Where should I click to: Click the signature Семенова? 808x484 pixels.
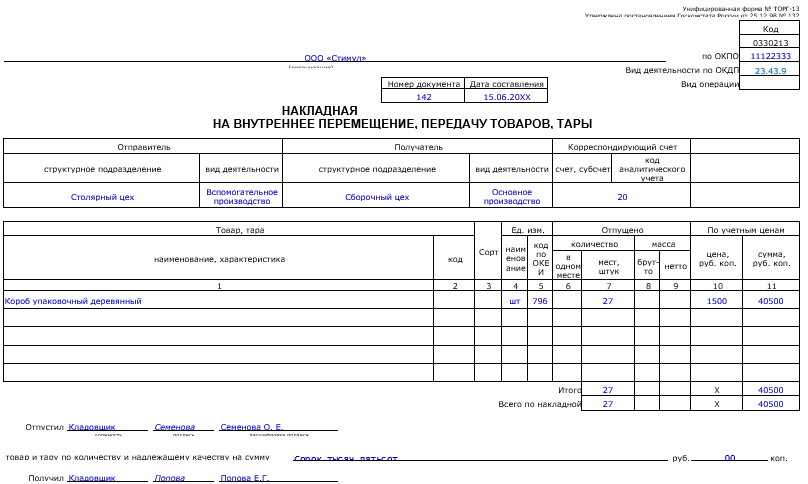175,427
